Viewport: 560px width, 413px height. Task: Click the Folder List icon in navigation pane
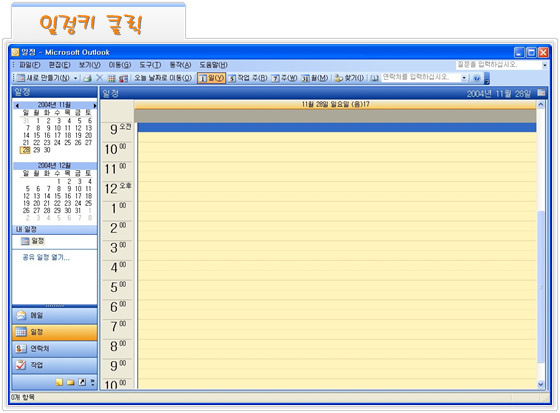click(71, 382)
